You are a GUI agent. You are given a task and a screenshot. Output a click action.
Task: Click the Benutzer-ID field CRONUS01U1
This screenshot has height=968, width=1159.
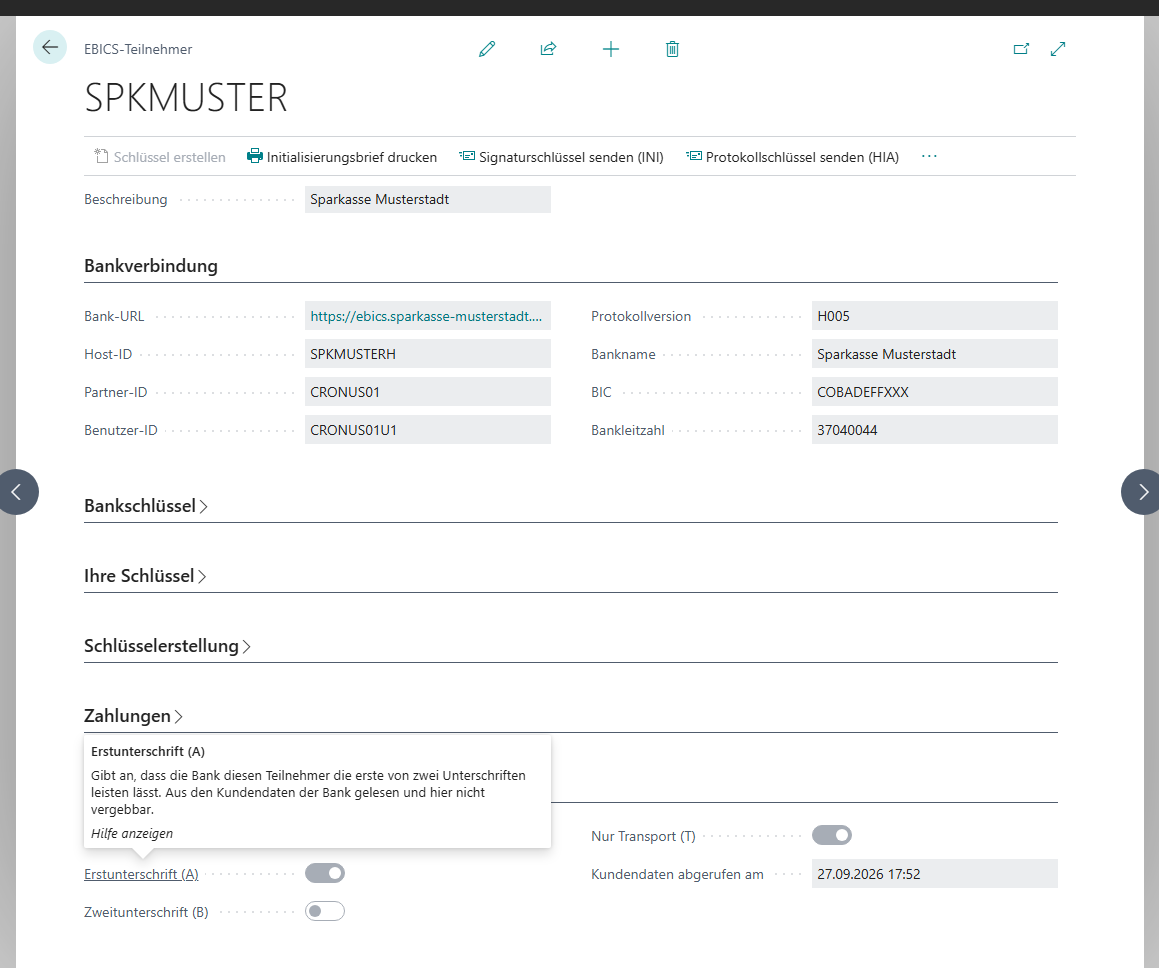pyautogui.click(x=428, y=430)
